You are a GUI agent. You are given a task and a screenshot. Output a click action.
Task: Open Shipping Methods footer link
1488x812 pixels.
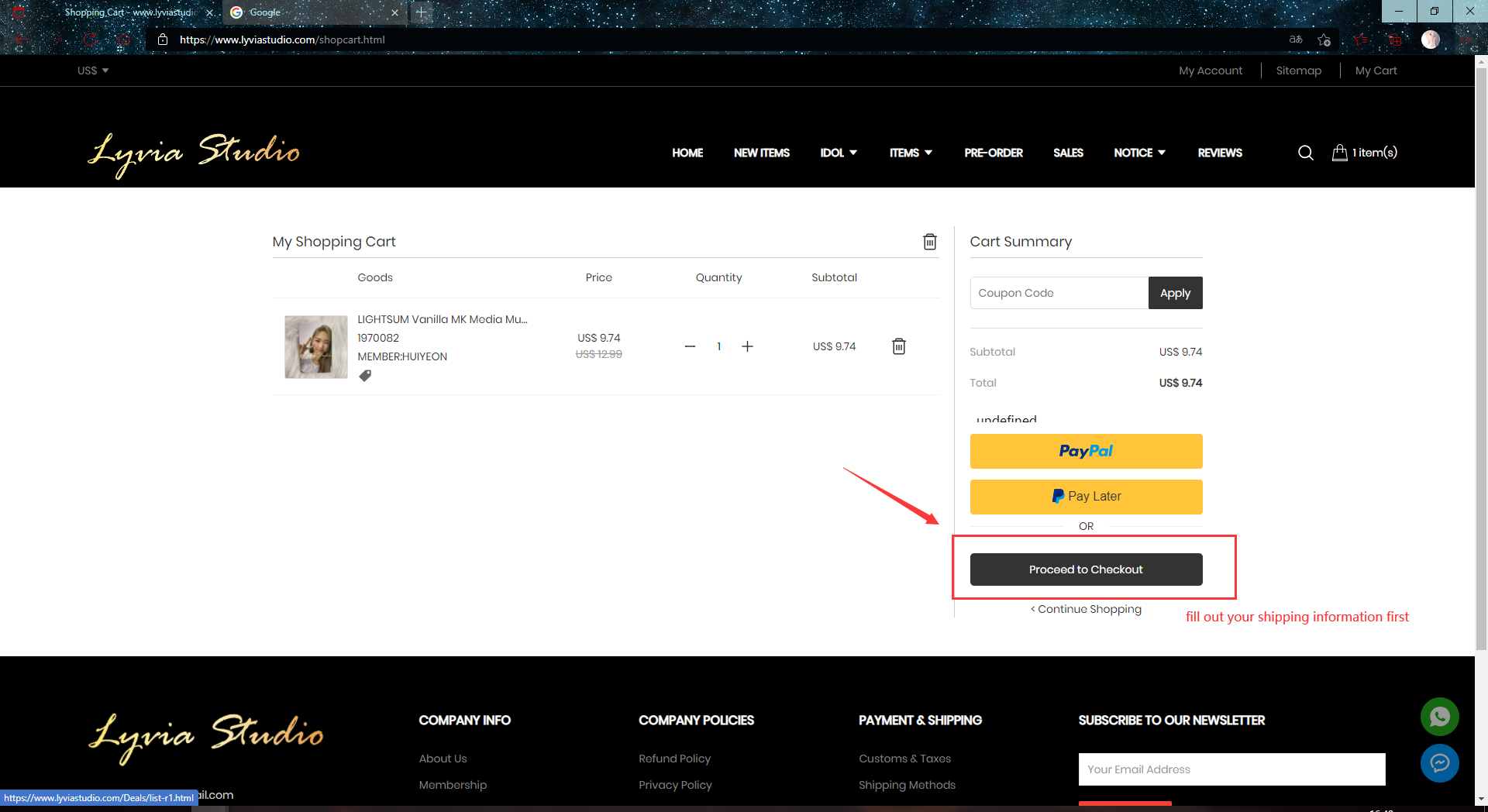(x=907, y=785)
